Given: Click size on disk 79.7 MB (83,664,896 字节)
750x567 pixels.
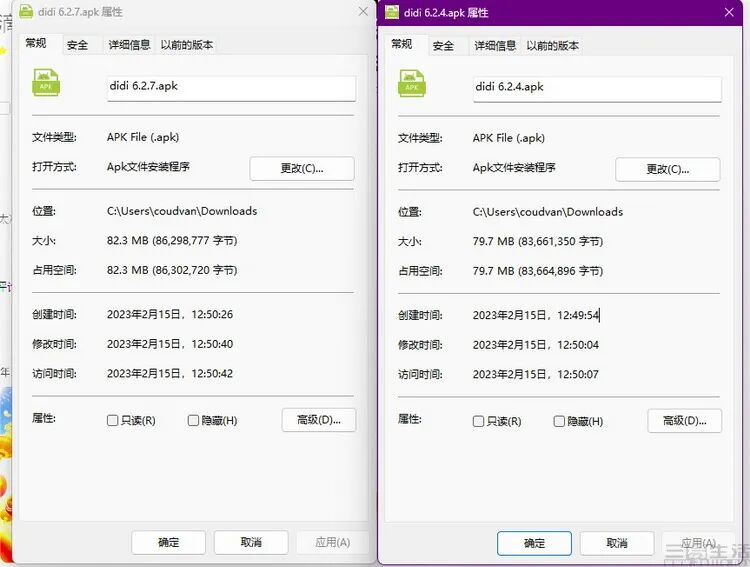Looking at the screenshot, I should click(x=538, y=271).
